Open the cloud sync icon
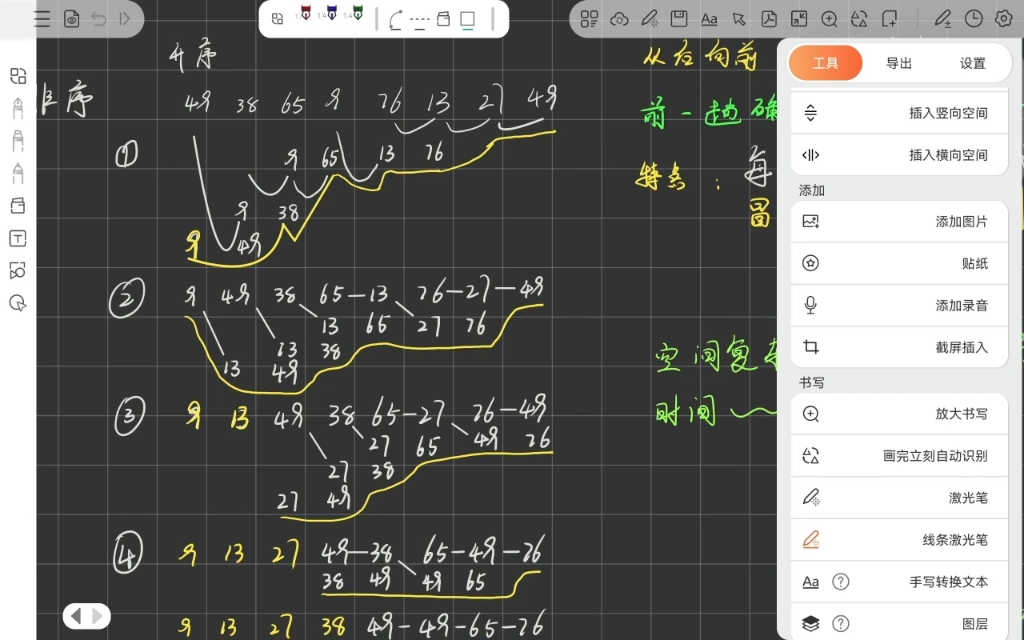The image size is (1024, 640). (x=619, y=19)
